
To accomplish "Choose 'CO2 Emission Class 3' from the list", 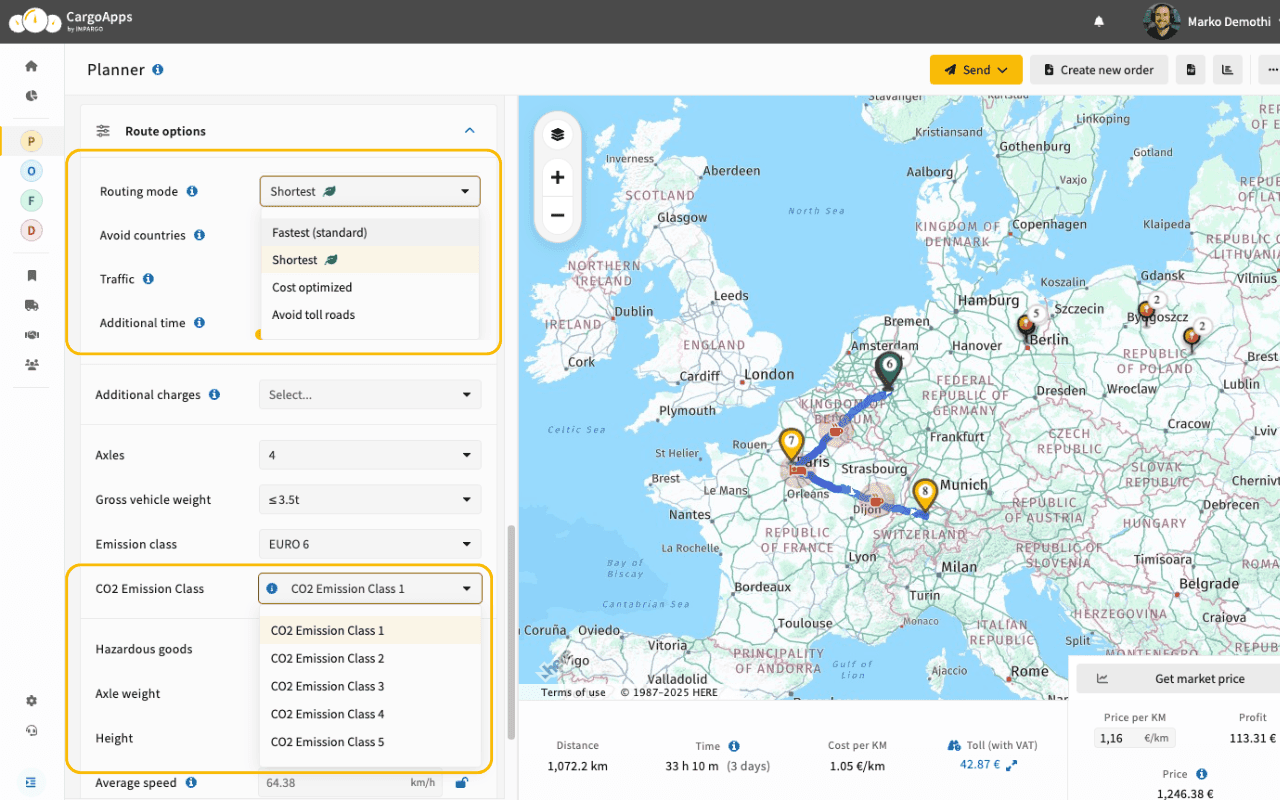I will [326, 686].
